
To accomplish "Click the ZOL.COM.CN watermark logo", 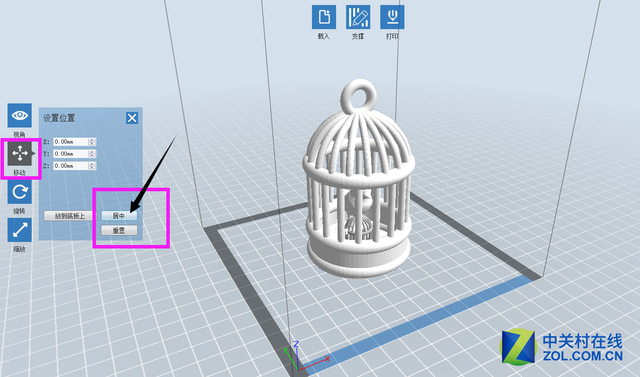I will (x=561, y=347).
